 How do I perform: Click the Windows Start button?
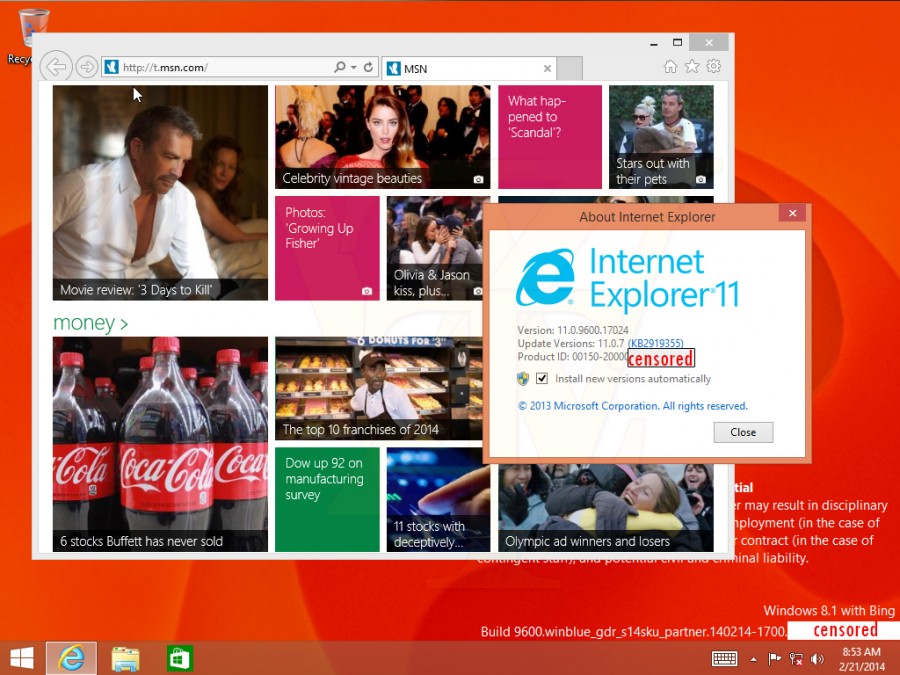click(x=22, y=658)
